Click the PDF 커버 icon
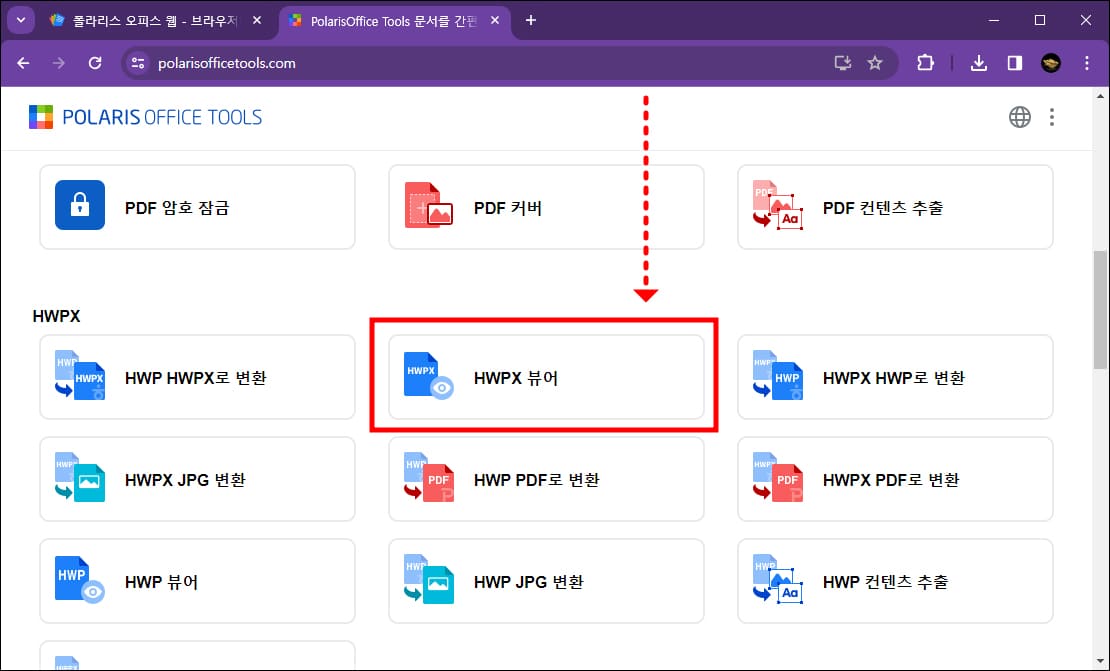Screen dimensions: 1110x671 click(428, 205)
